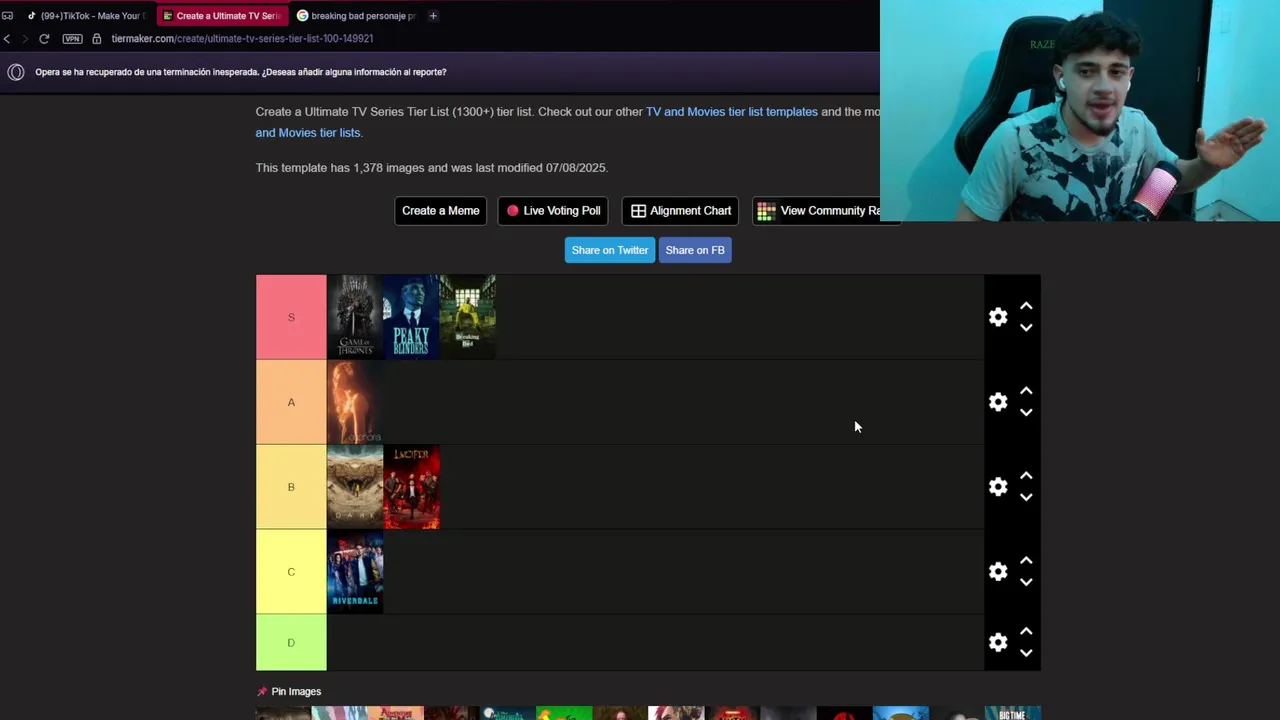1280x720 pixels.
Task: Select the green D tier label
Action: pyautogui.click(x=291, y=643)
